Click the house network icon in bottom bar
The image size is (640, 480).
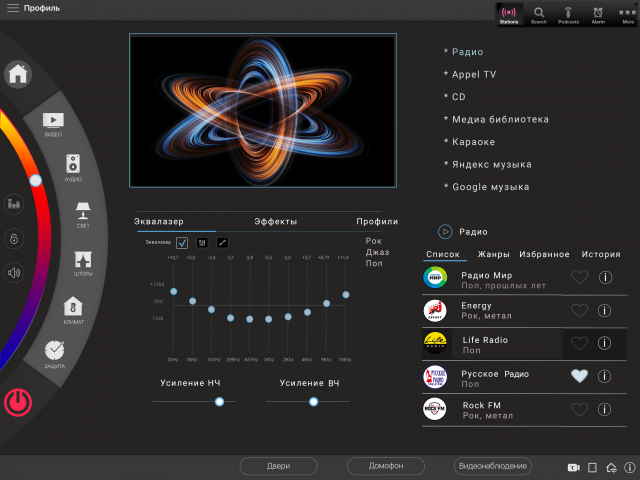(611, 467)
